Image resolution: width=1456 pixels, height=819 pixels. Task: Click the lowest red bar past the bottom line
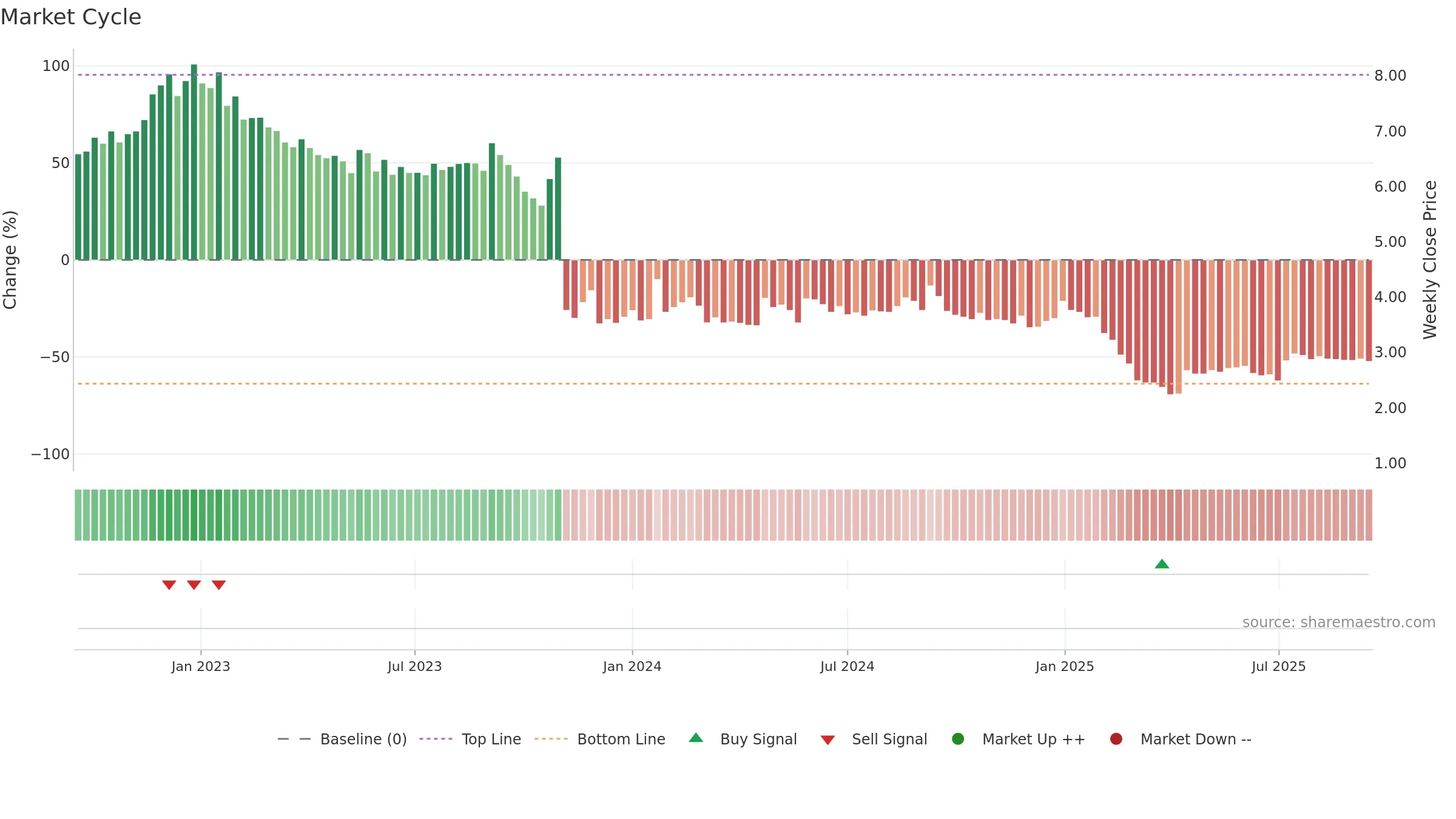pyautogui.click(x=1170, y=327)
